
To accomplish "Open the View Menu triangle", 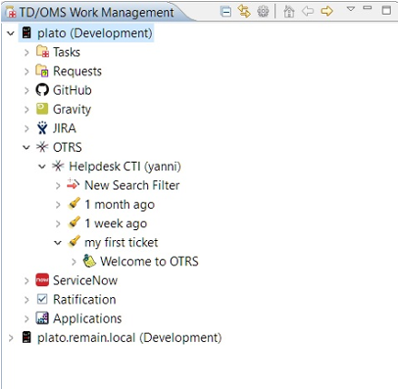I will point(351,9).
